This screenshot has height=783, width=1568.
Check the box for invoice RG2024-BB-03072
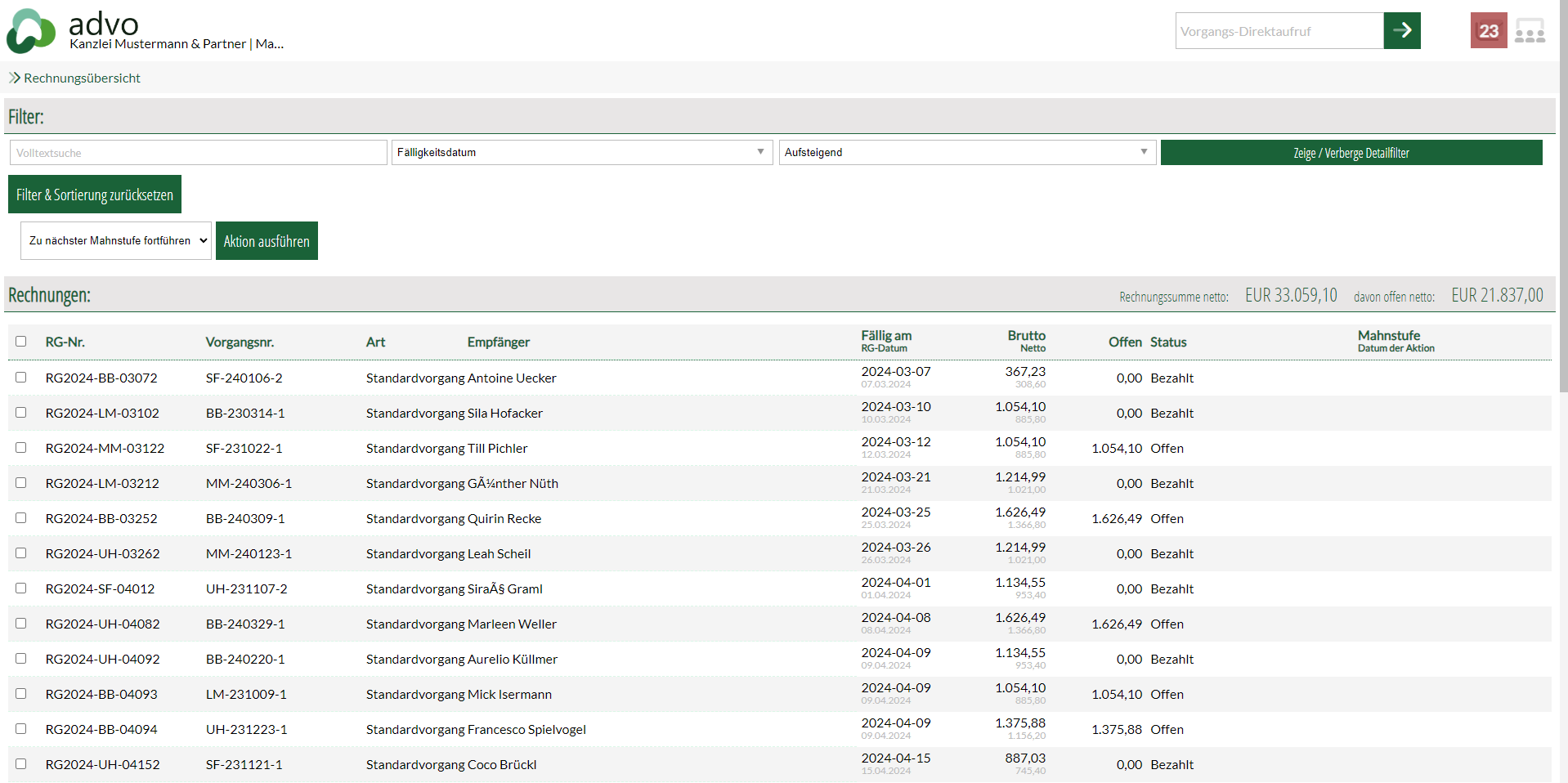coord(21,378)
